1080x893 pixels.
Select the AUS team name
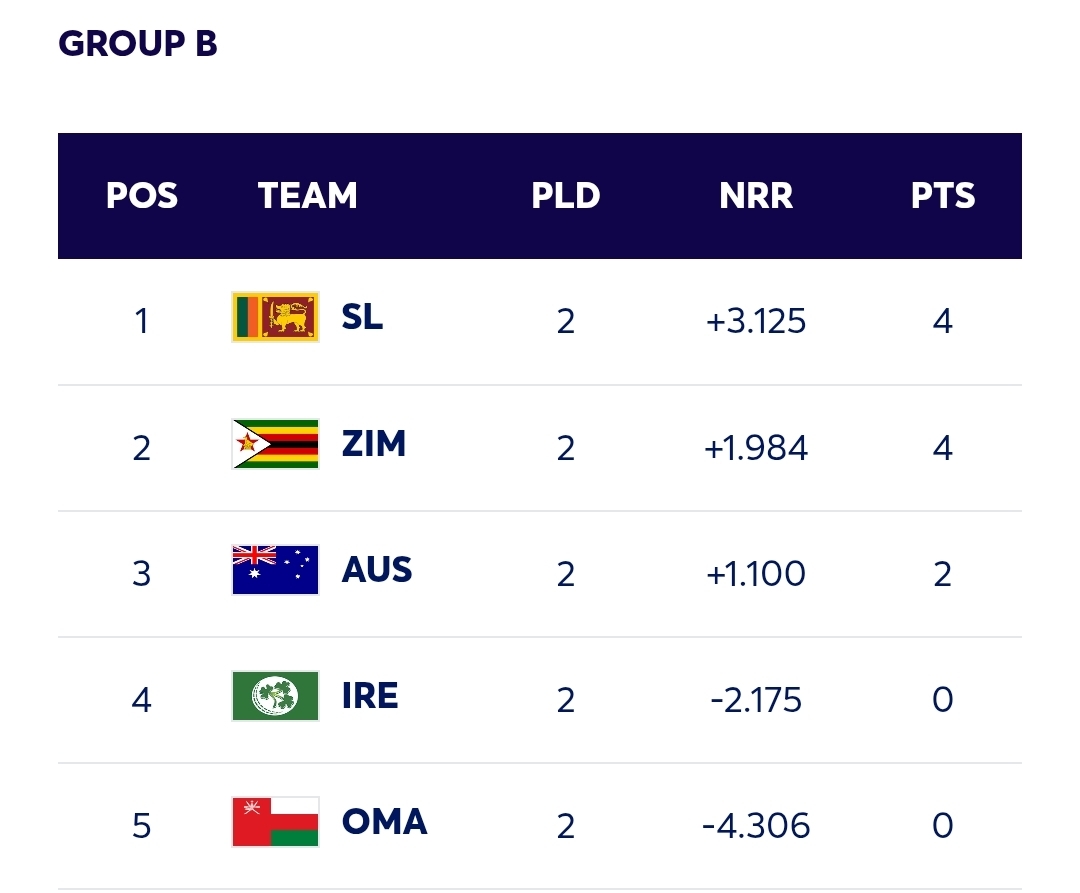point(377,570)
